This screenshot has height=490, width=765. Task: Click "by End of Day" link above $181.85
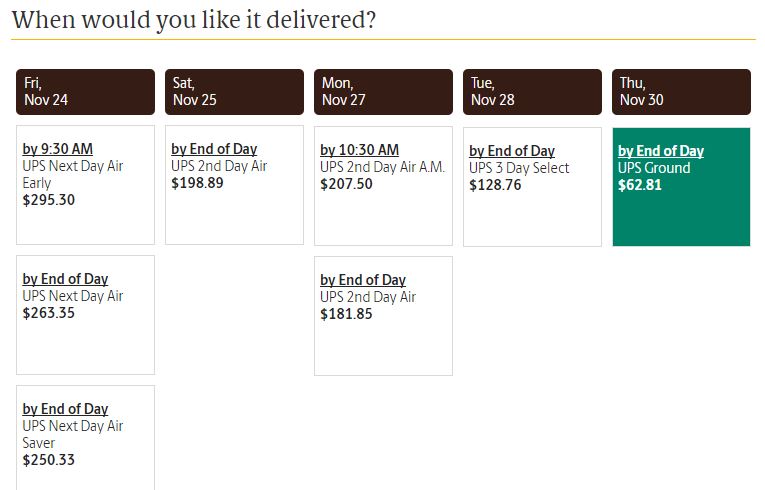(x=363, y=280)
